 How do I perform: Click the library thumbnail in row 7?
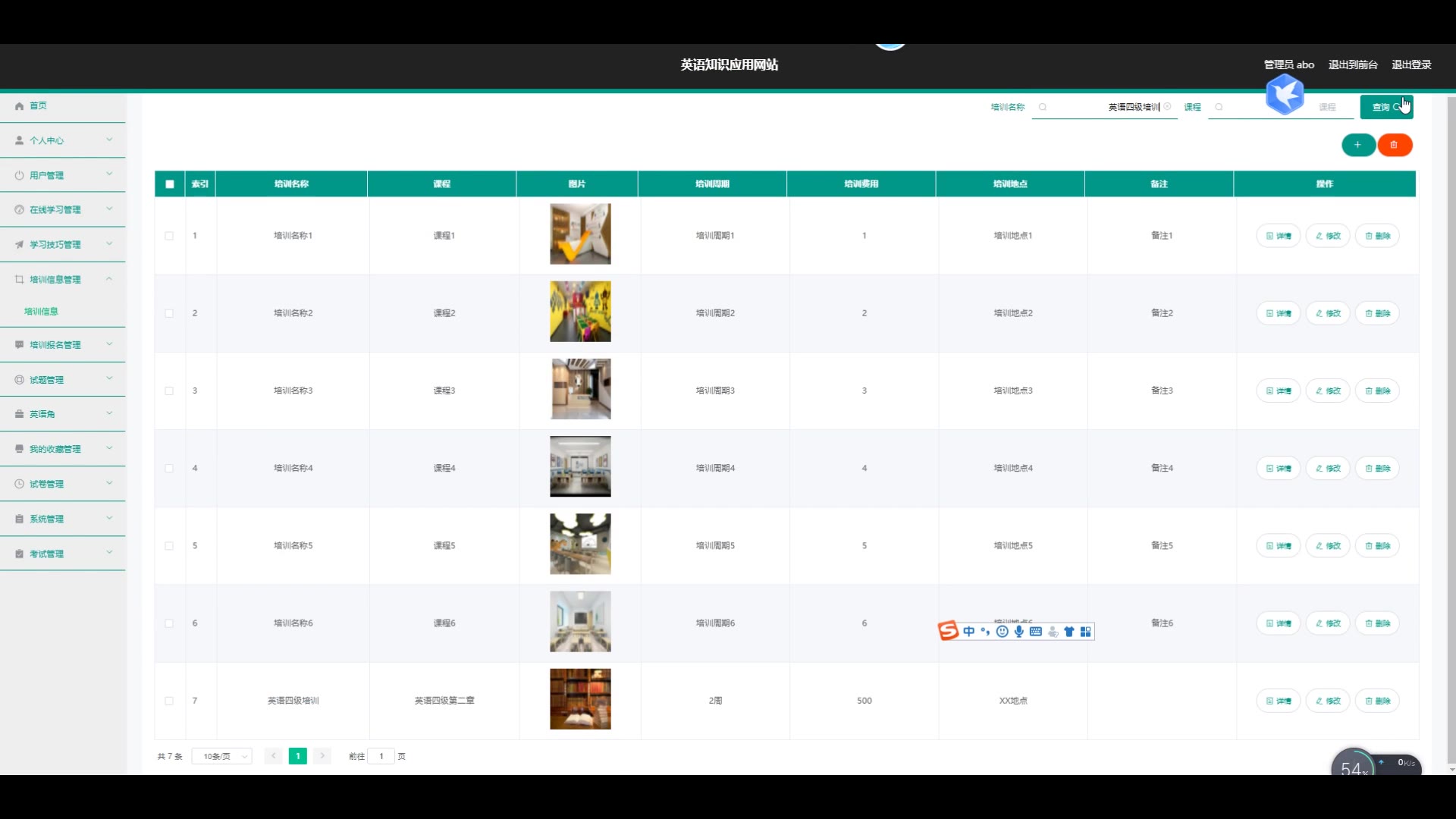(x=580, y=699)
